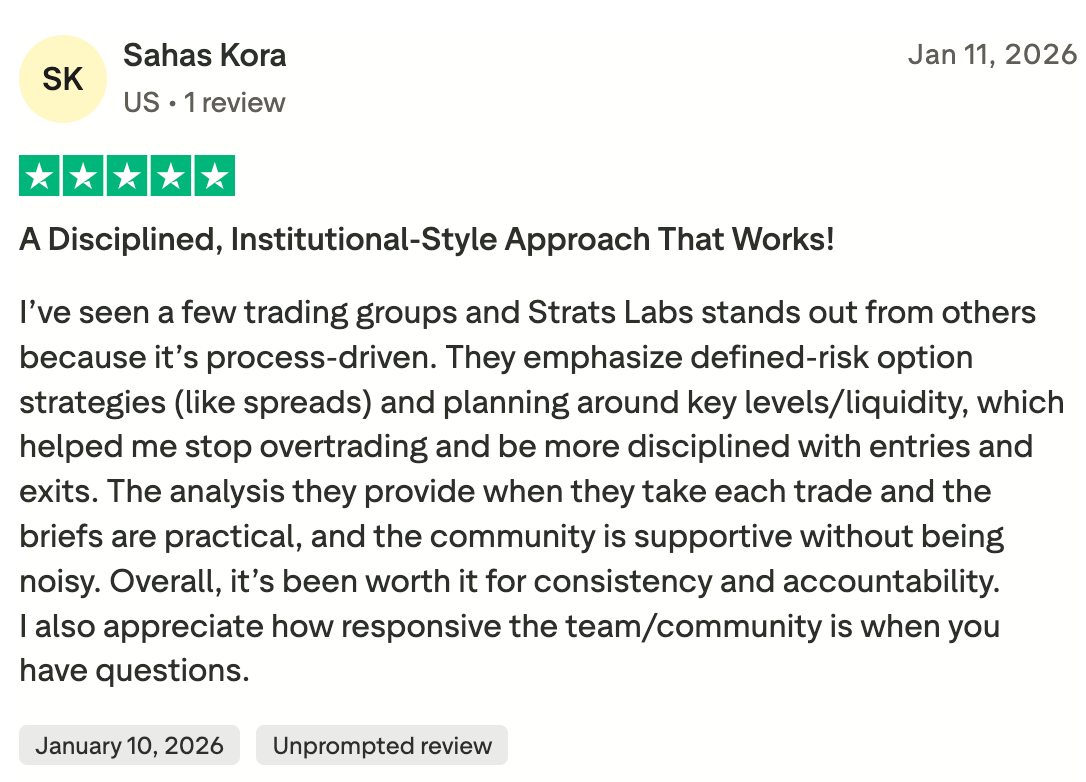Click the "Unprompted review" badge
Screen dimensions: 1086x782
tap(382, 745)
